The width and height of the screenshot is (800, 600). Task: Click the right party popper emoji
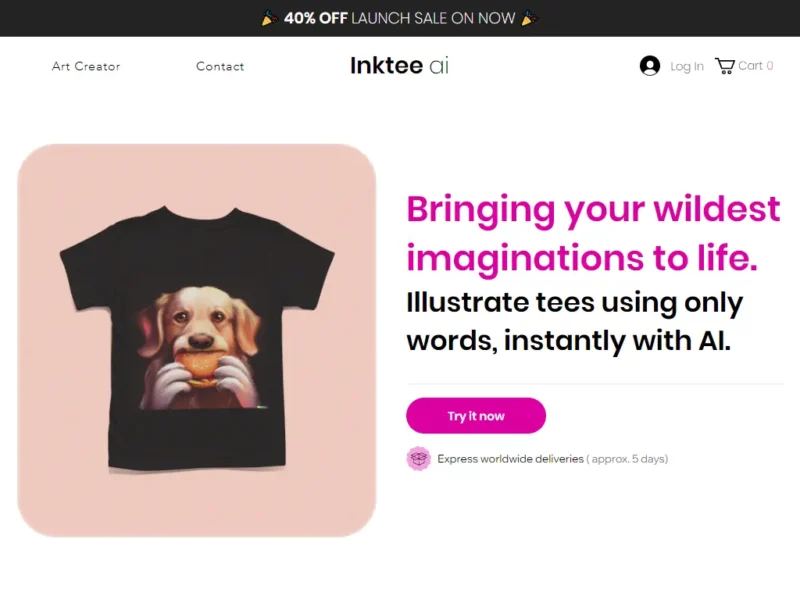tap(530, 18)
